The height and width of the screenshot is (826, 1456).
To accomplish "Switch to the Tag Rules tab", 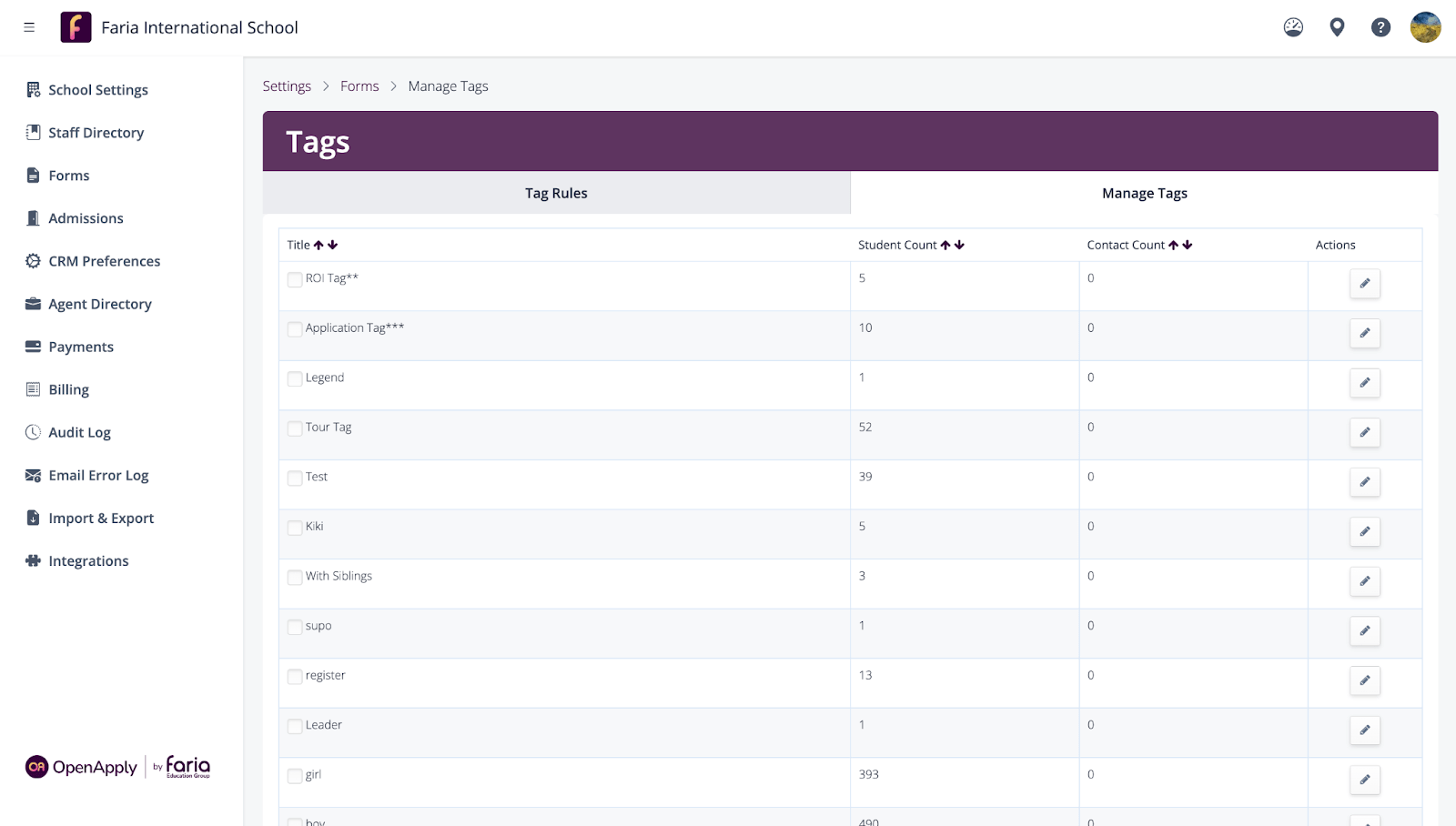I will coord(556,193).
